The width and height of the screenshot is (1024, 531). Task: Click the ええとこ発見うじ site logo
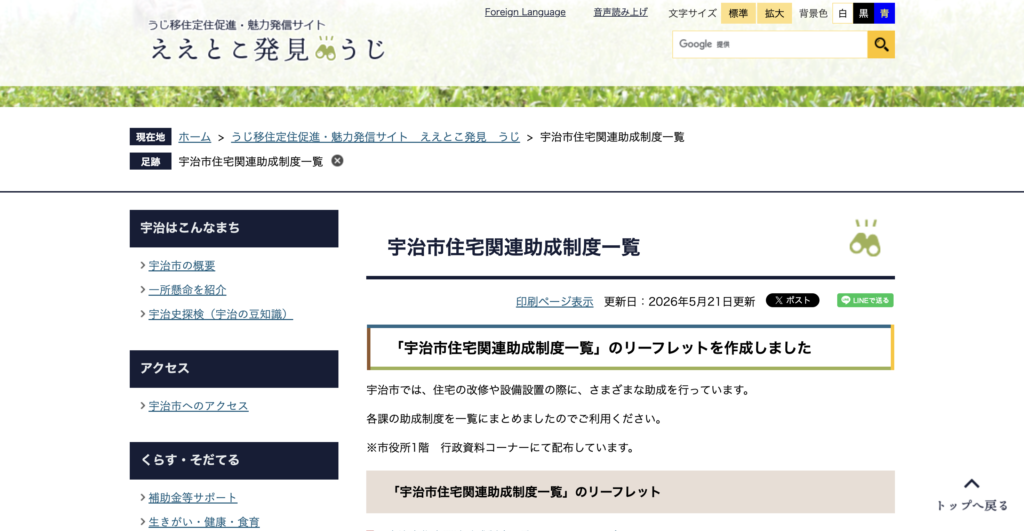(x=268, y=48)
